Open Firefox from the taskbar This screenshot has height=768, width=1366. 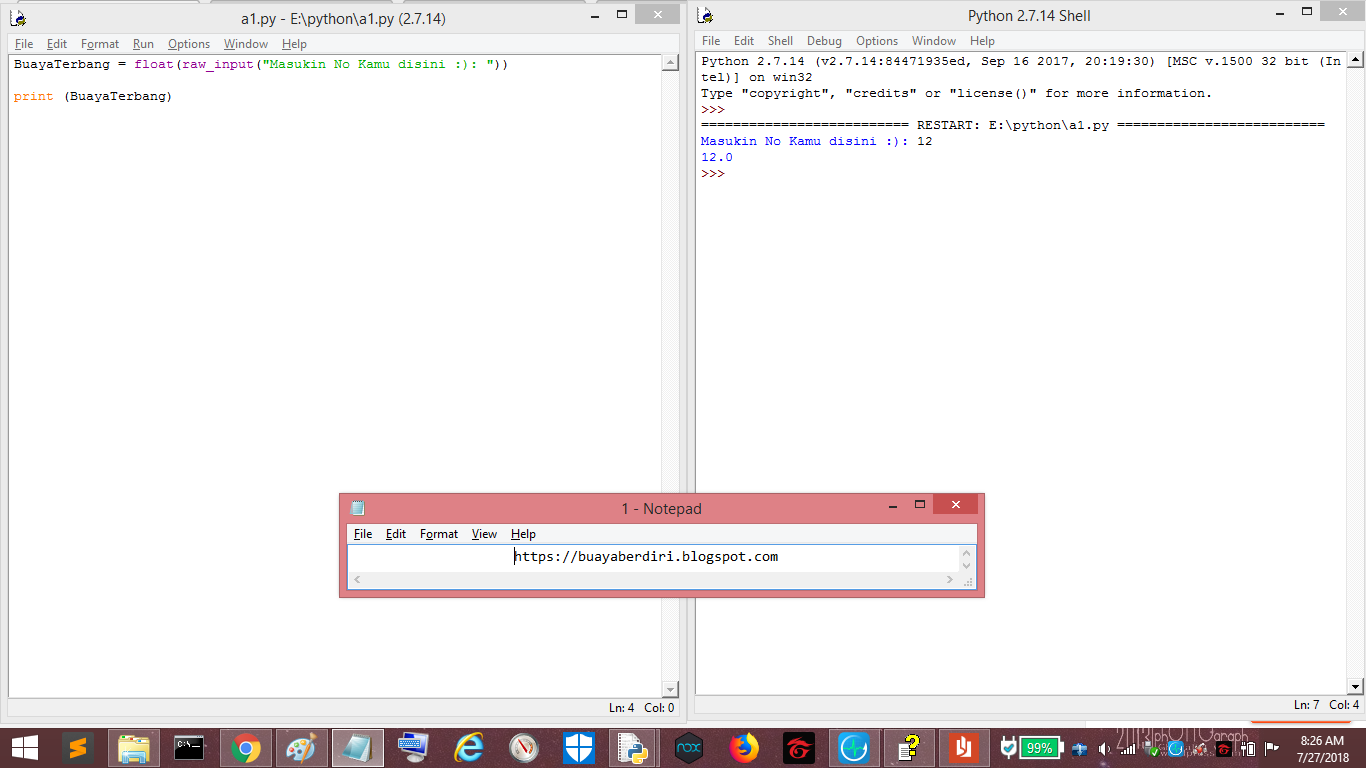[x=741, y=747]
